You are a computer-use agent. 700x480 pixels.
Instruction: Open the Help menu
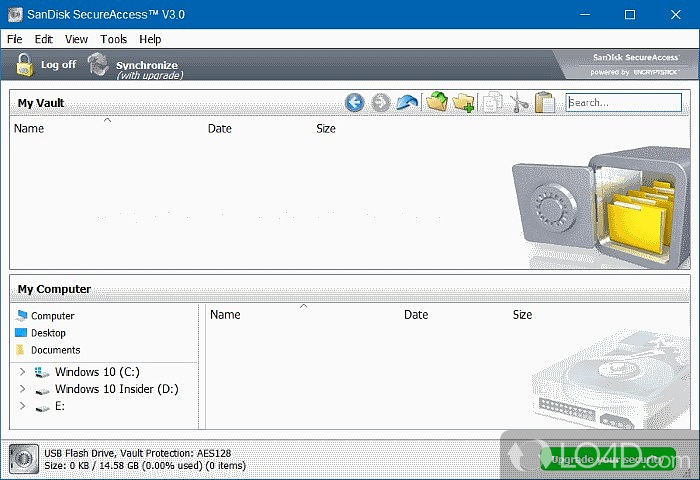pyautogui.click(x=150, y=39)
